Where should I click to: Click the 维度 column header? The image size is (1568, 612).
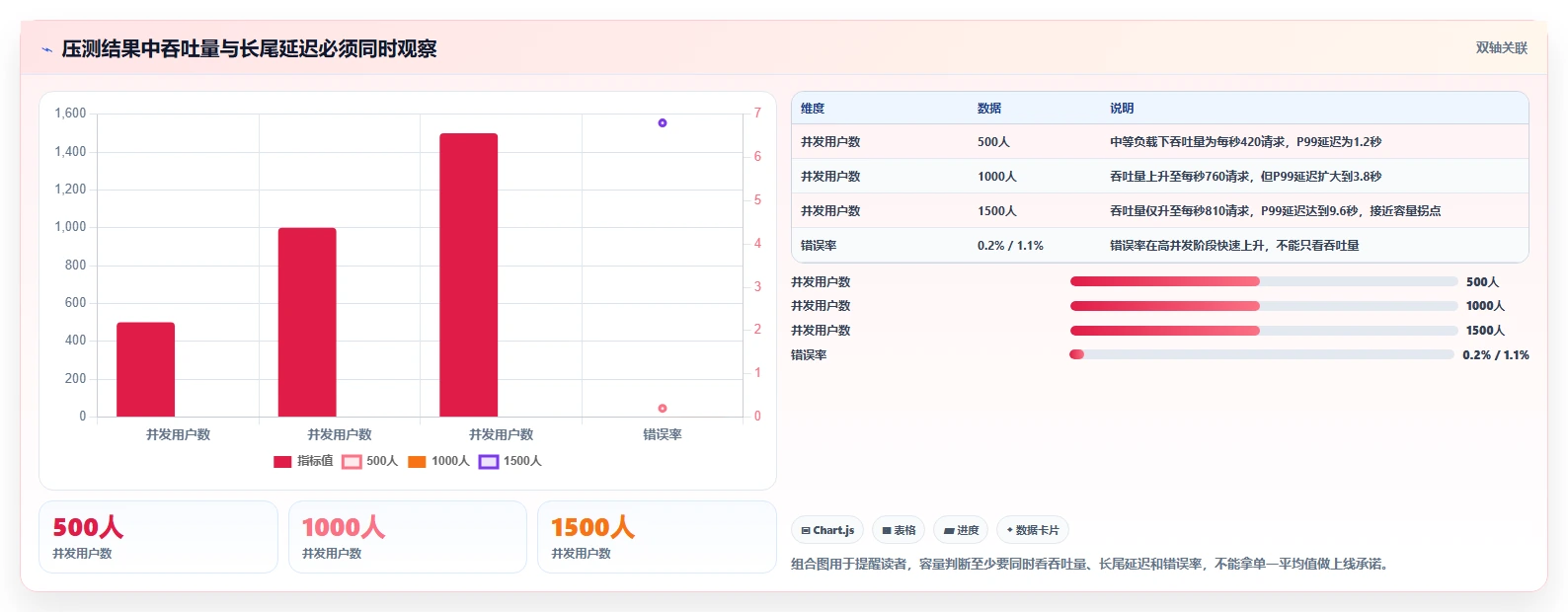813,109
